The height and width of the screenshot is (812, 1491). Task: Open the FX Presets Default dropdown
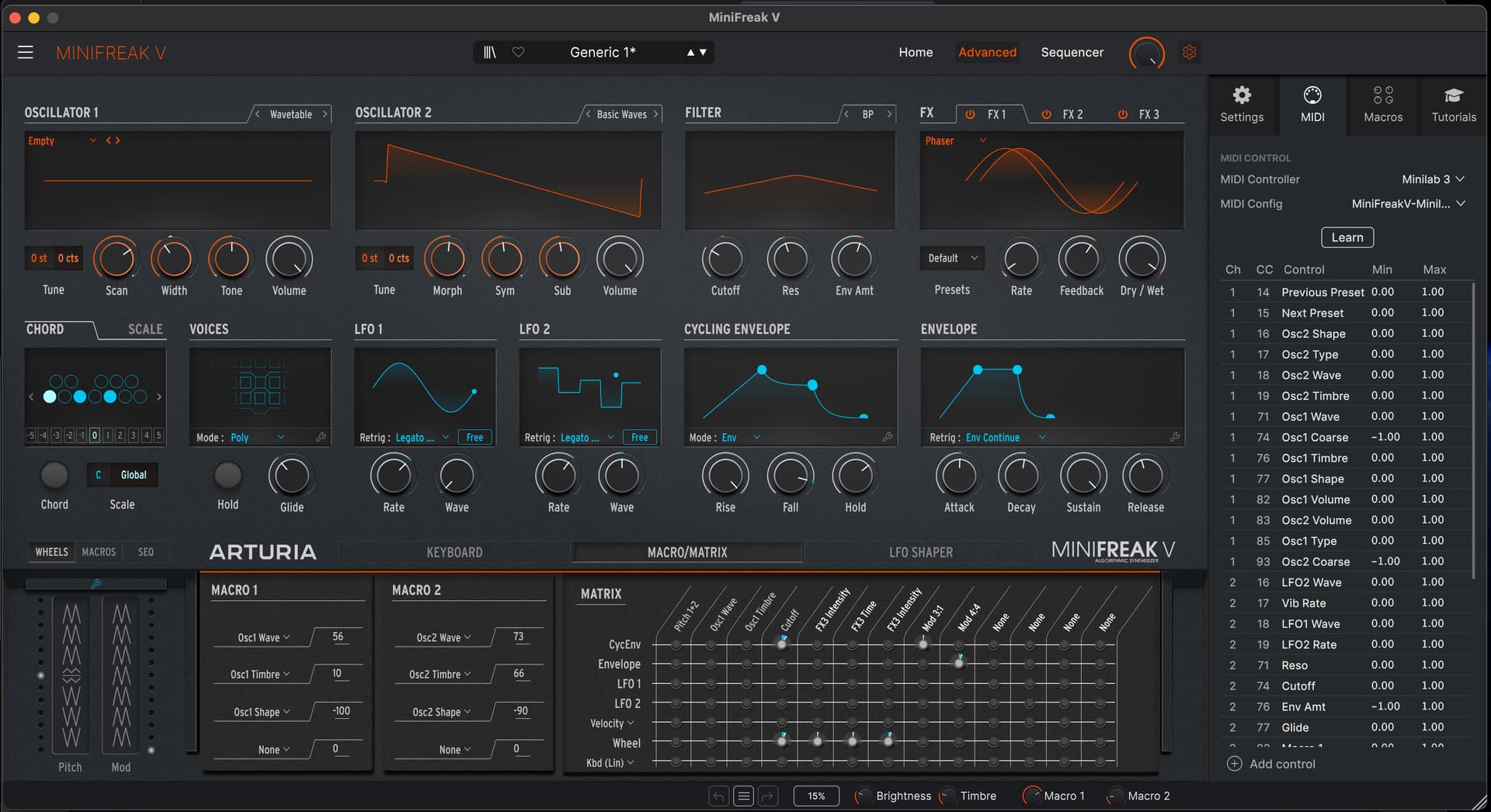(x=952, y=259)
